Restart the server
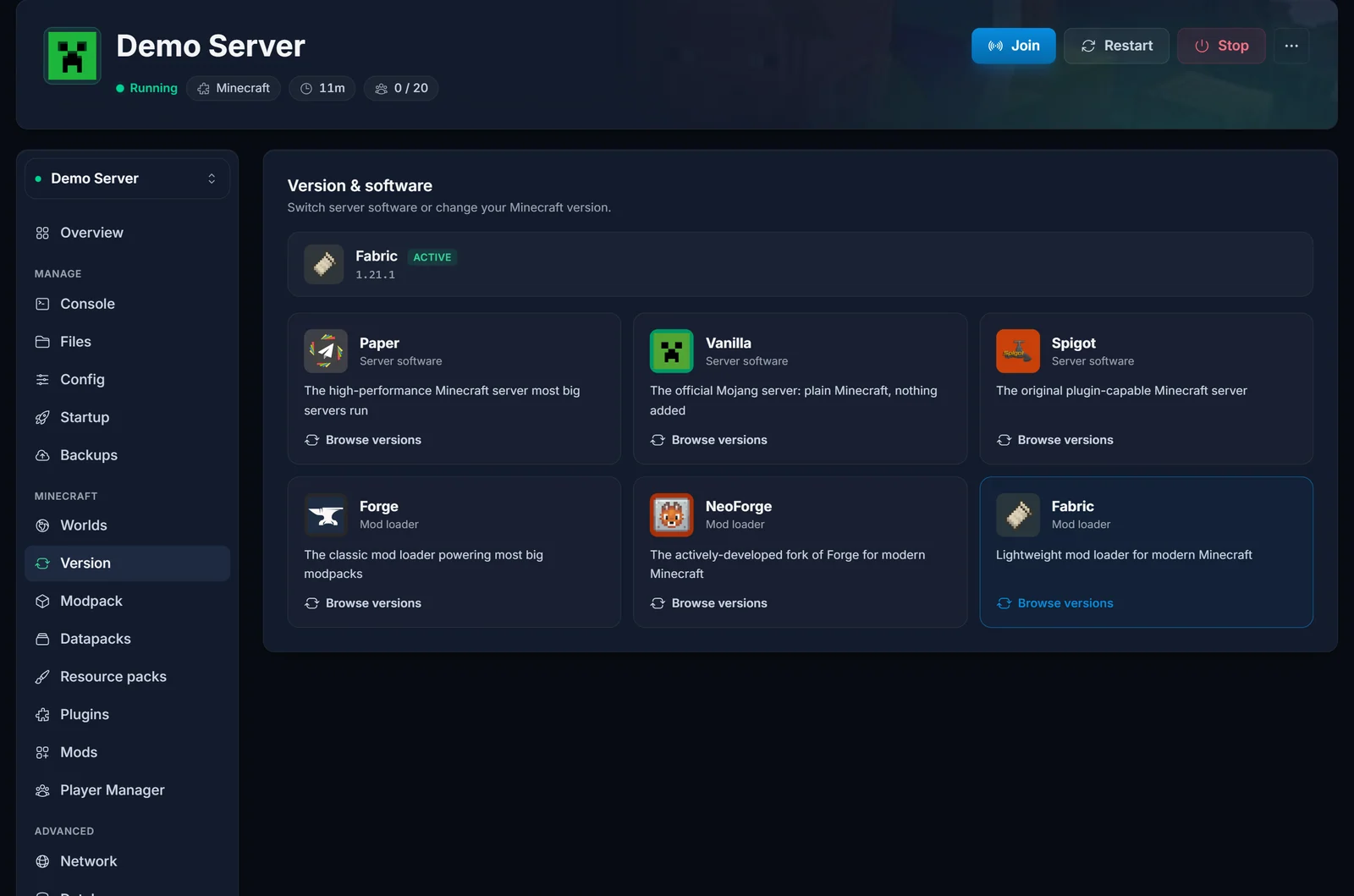Image resolution: width=1354 pixels, height=896 pixels. pos(1116,46)
